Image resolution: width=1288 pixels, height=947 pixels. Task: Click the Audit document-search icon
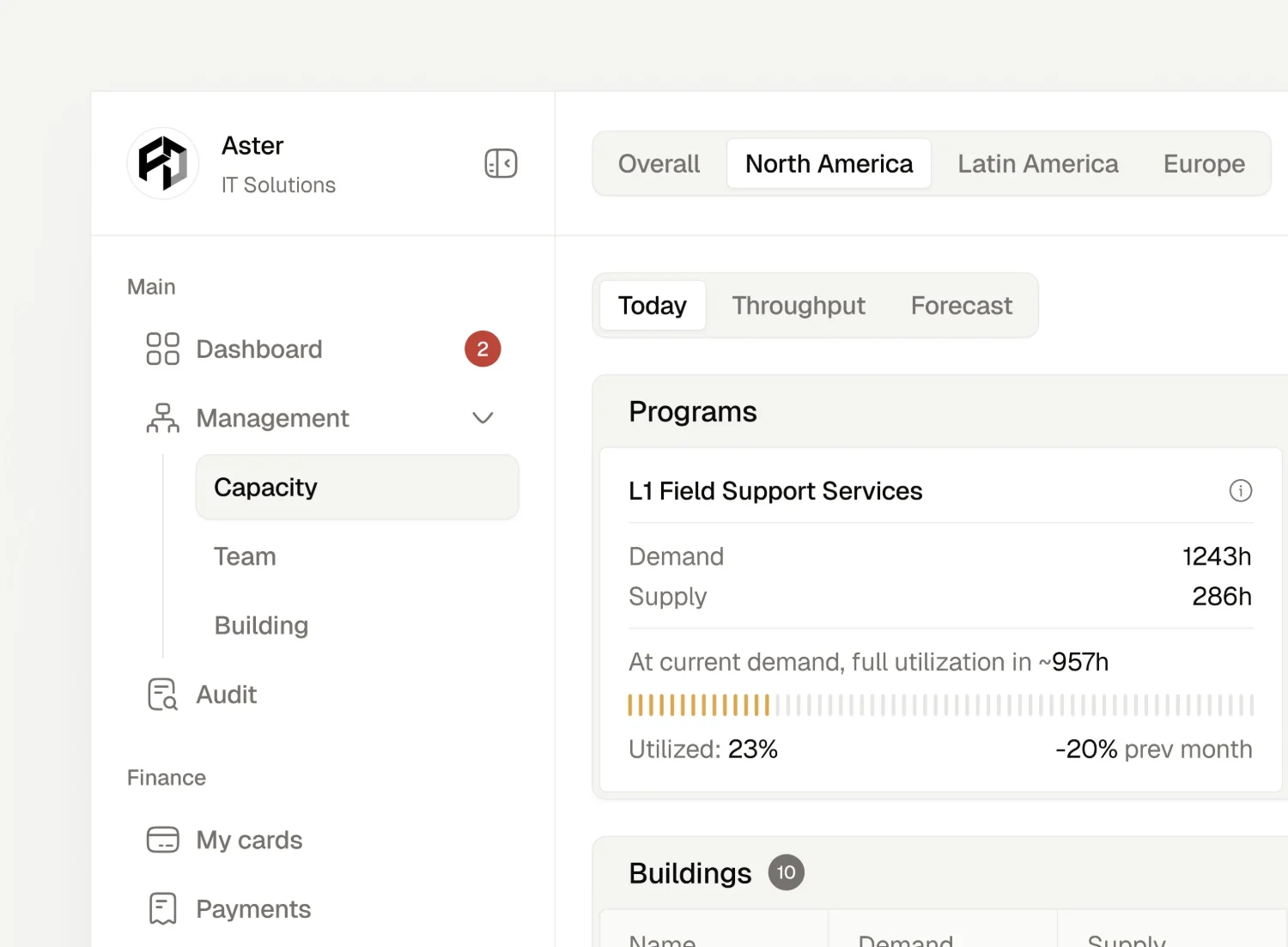(162, 695)
